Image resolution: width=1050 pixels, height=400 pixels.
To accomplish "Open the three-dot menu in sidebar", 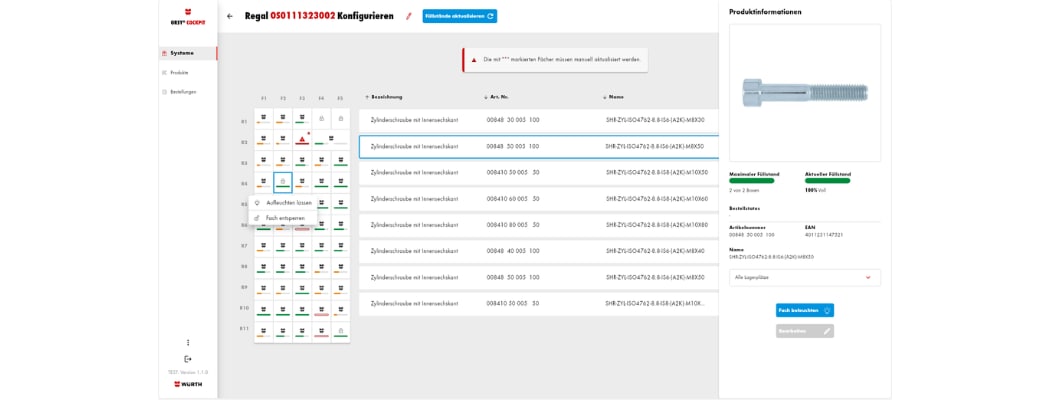I will pyautogui.click(x=187, y=343).
